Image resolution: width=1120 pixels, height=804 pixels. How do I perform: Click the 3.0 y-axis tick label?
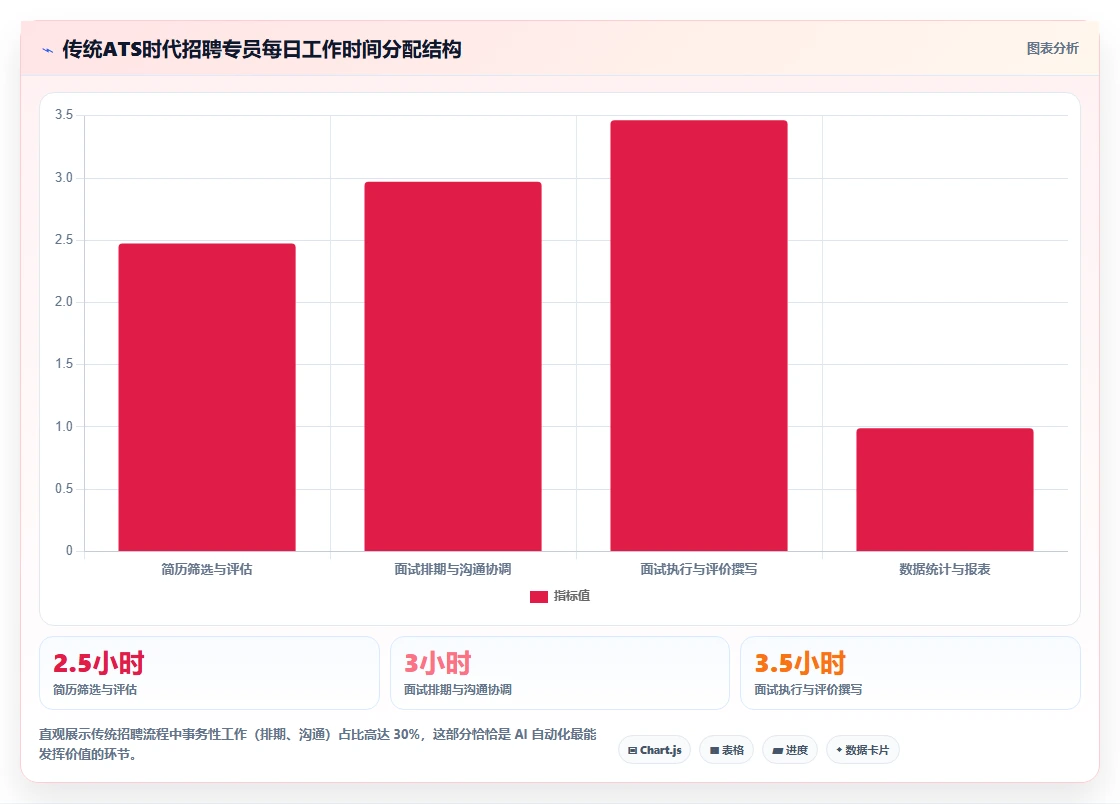[x=64, y=177]
